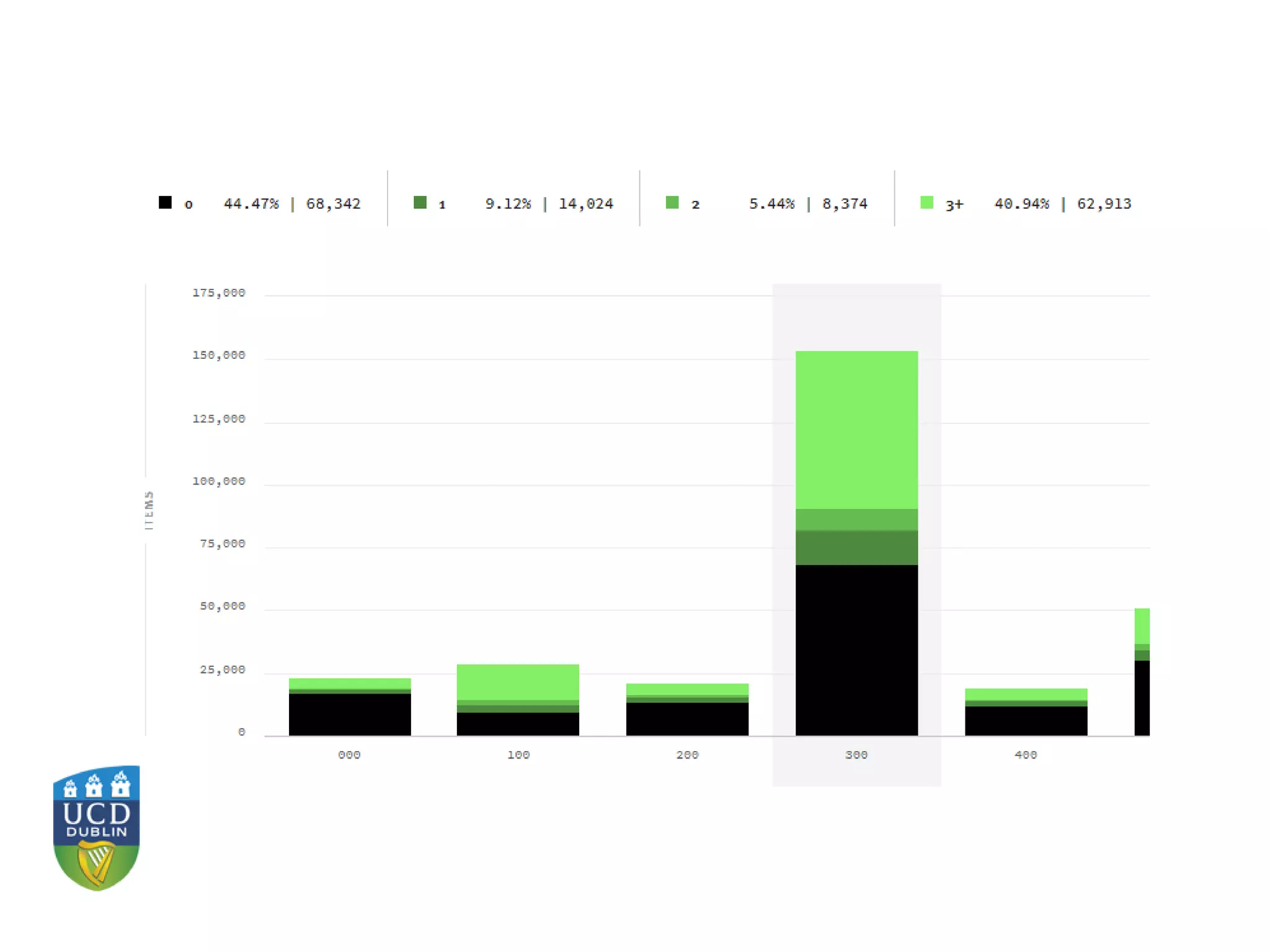The image size is (1270, 952).
Task: Click the black segment of bar 300
Action: [856, 650]
